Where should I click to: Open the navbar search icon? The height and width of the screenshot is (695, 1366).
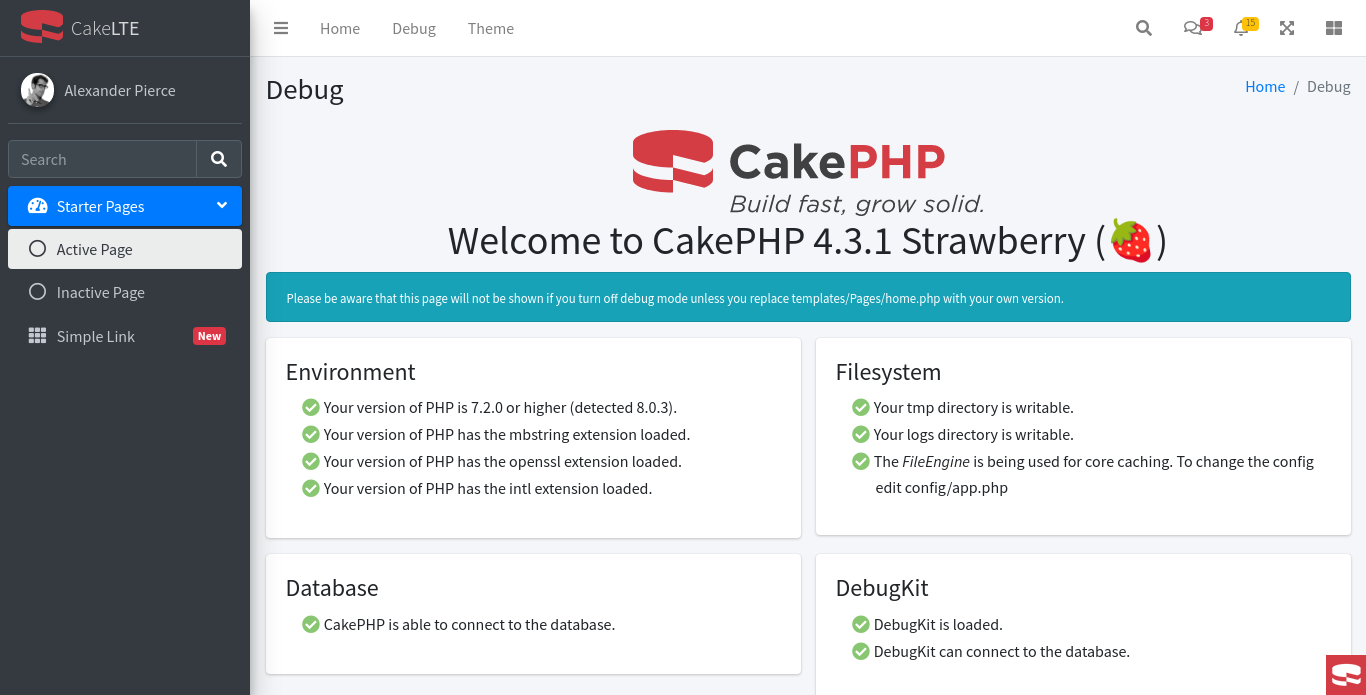(1144, 28)
